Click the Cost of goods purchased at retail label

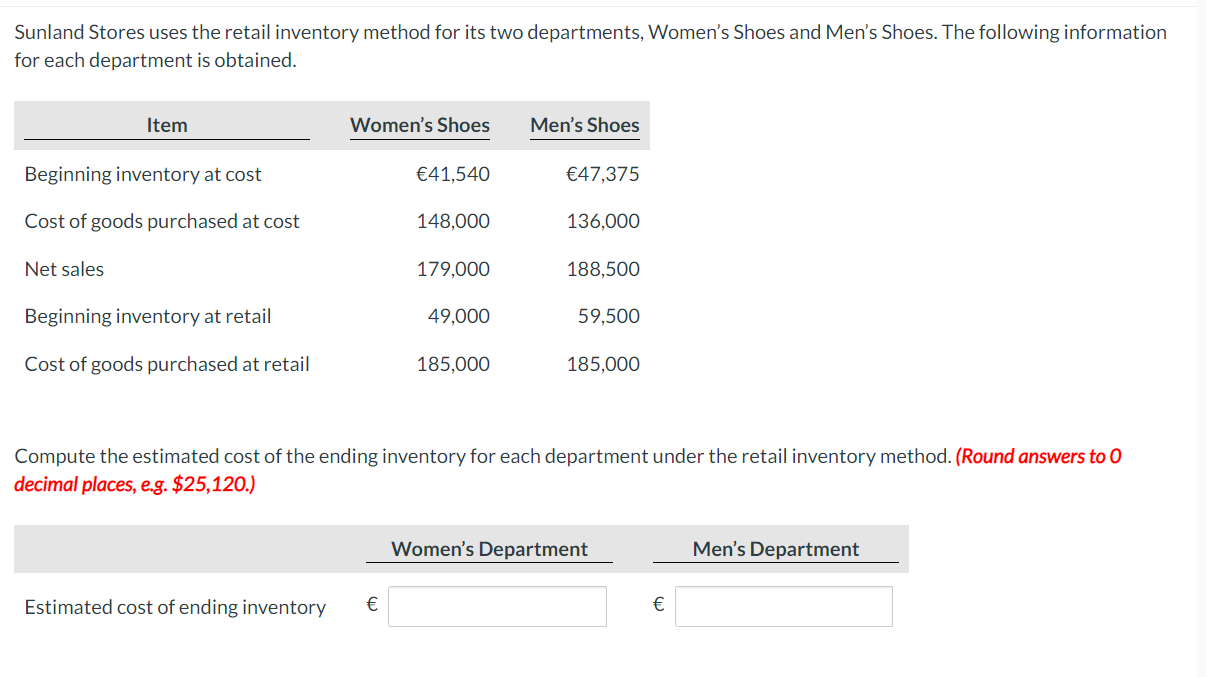click(x=166, y=364)
